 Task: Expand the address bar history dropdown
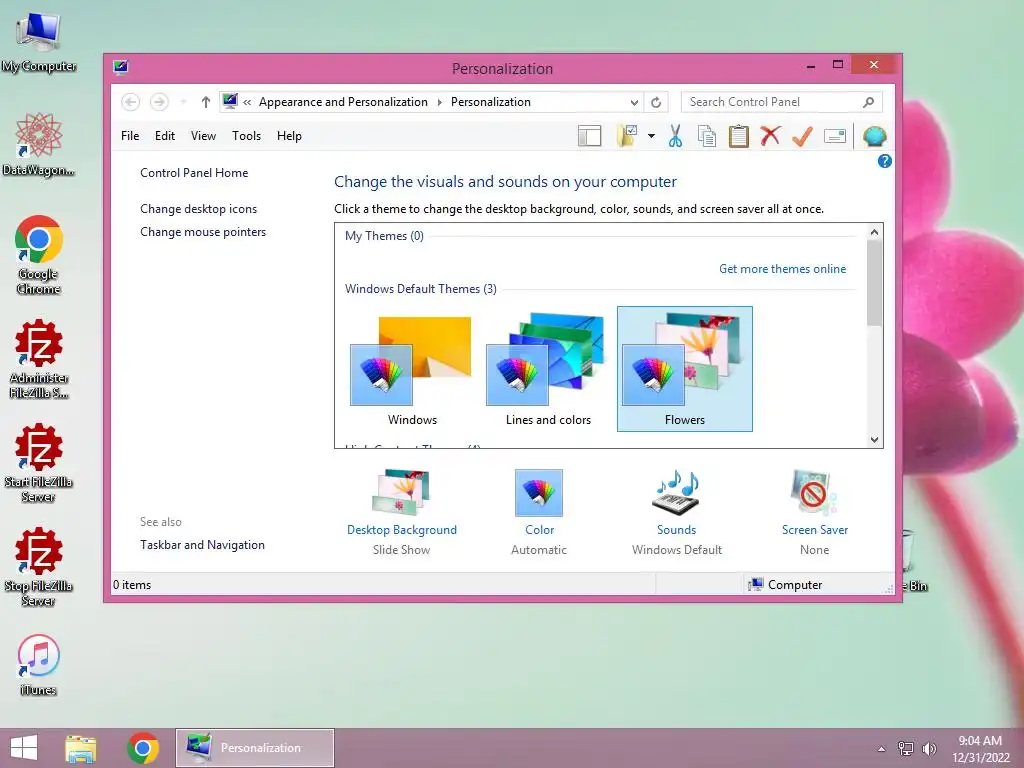point(634,103)
